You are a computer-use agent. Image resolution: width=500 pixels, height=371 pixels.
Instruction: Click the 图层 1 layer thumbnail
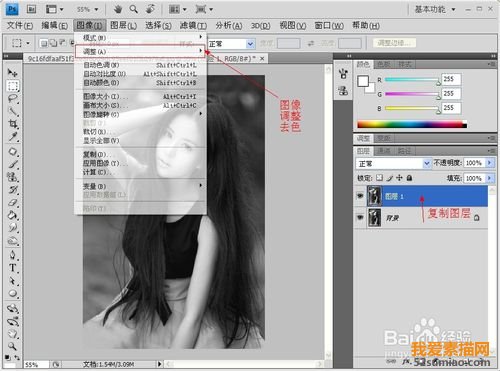coord(374,196)
